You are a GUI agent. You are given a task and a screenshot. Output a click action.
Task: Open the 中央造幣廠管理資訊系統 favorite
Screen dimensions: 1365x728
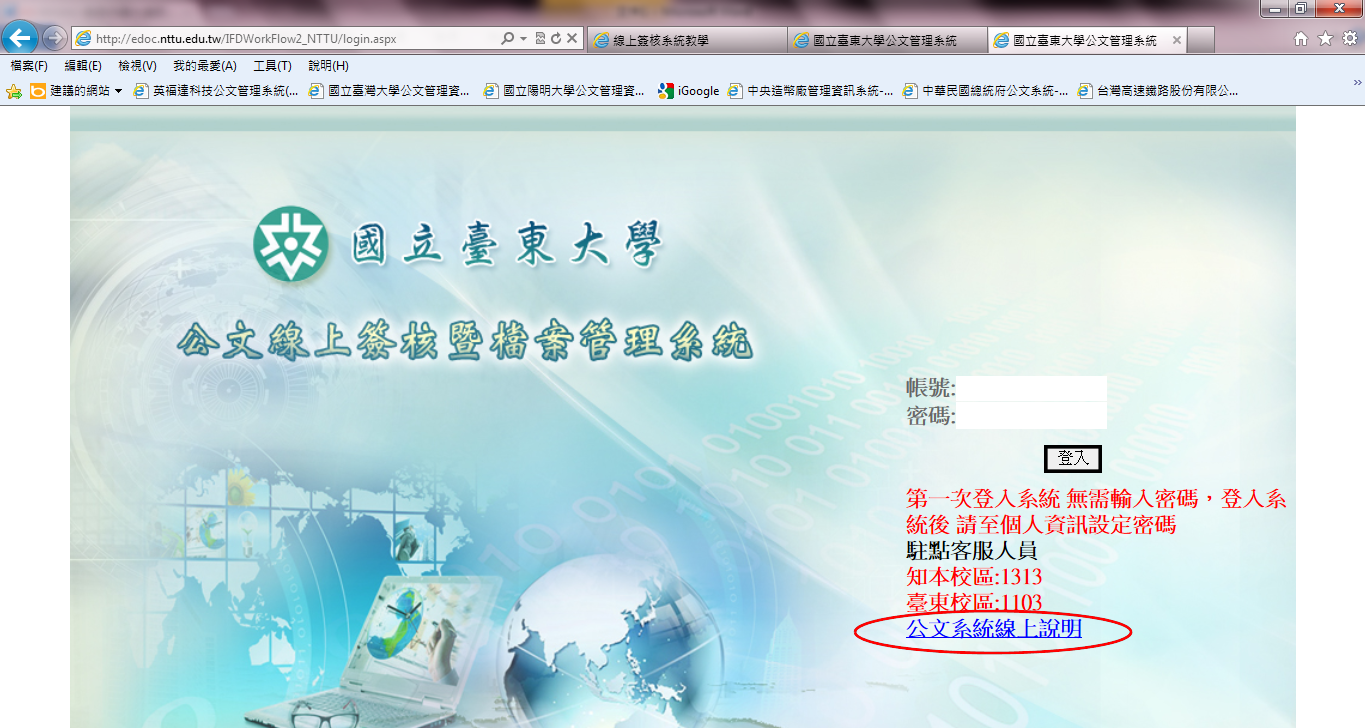[x=811, y=91]
